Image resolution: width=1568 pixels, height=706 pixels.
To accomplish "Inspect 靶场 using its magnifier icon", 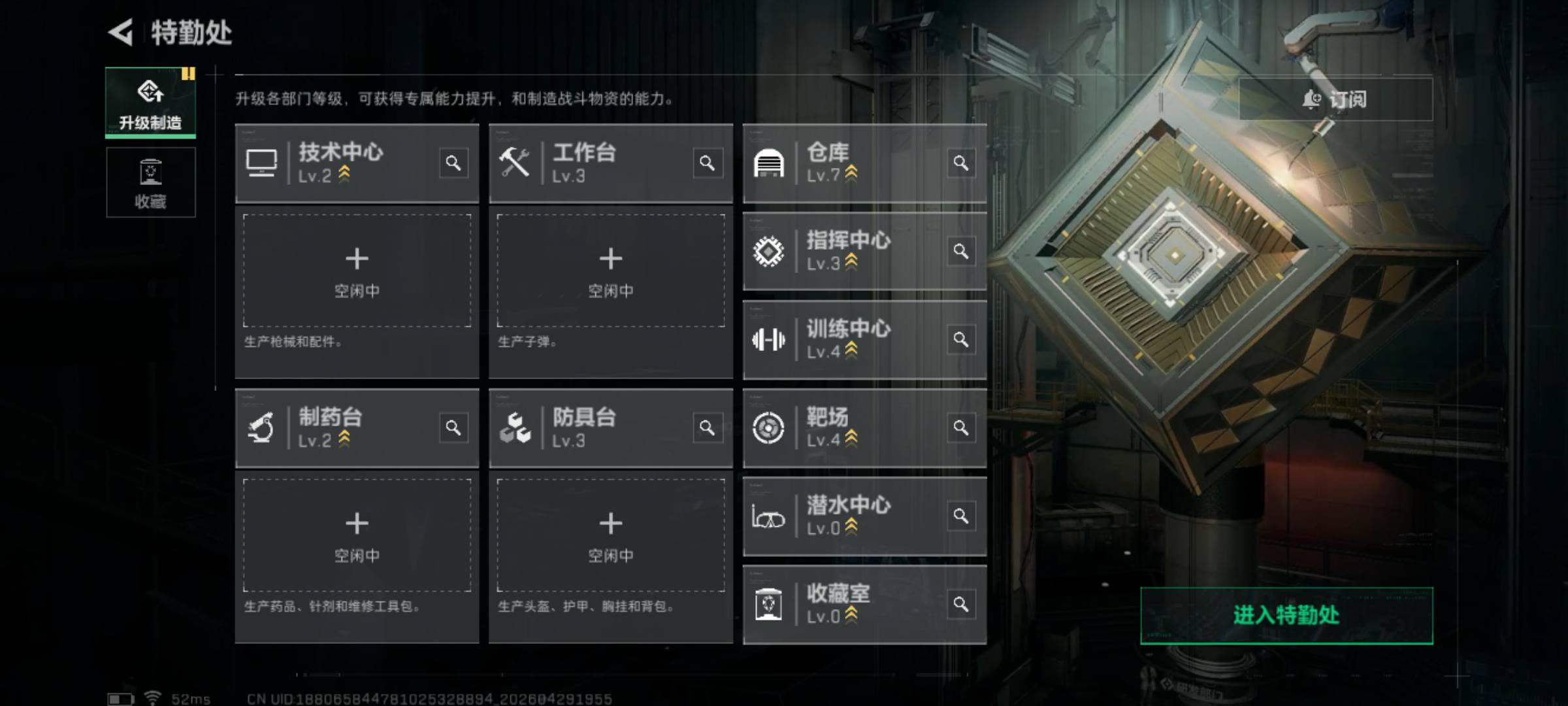I will click(960, 428).
